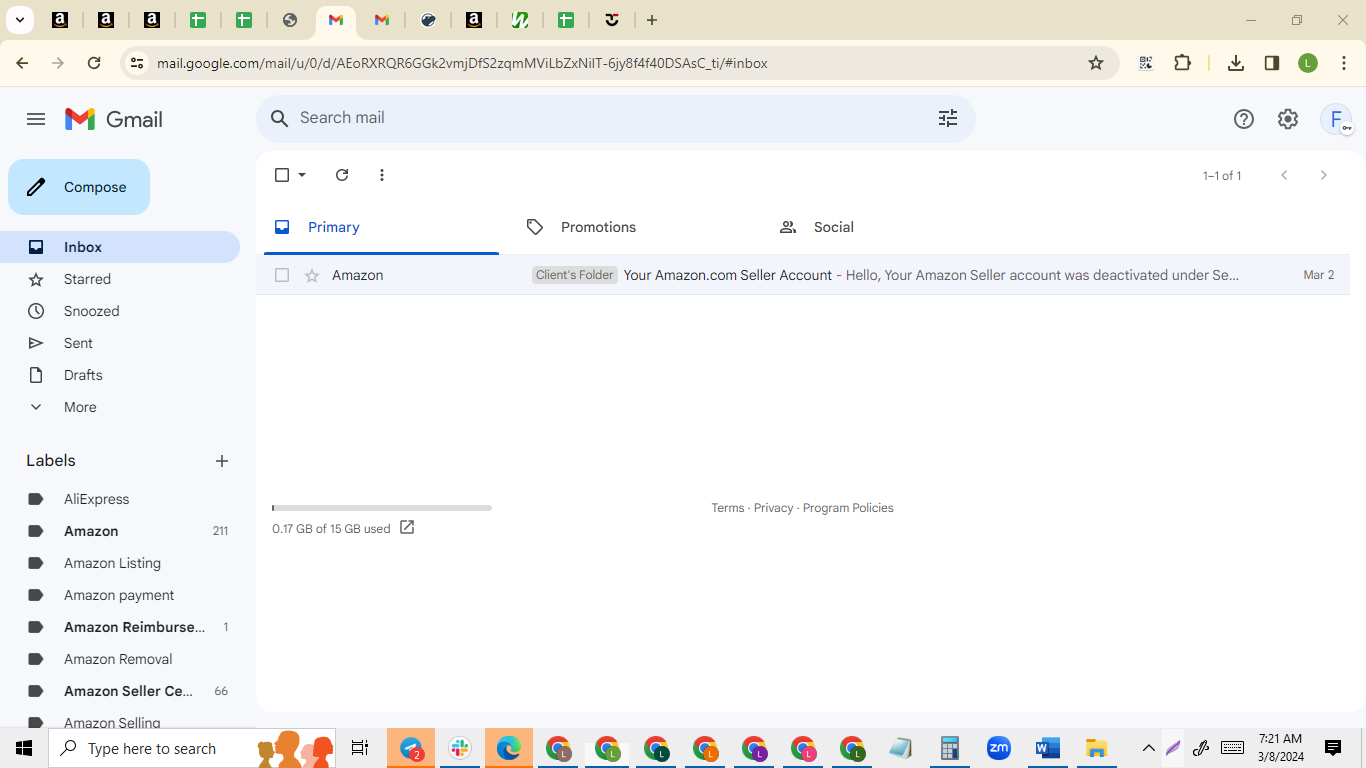The image size is (1366, 768).
Task: Open Chrome Extensions puzzle icon
Action: [x=1183, y=63]
